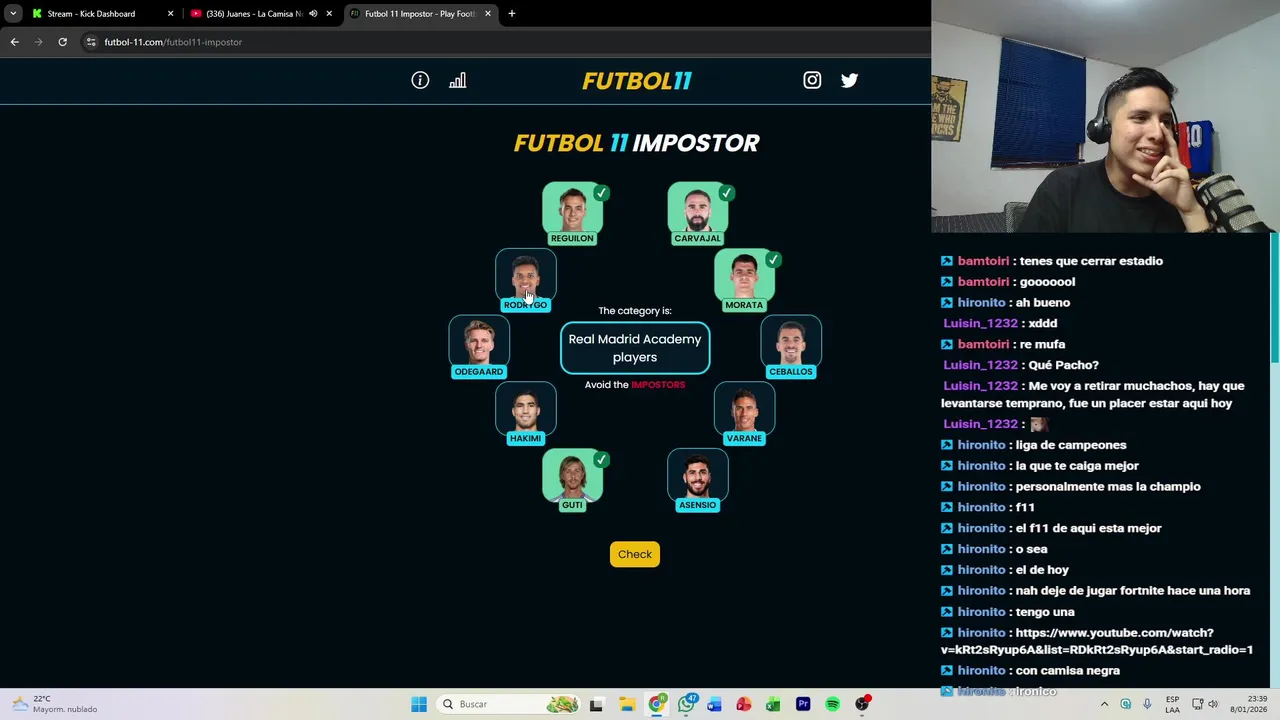Go back in browser history

tap(14, 42)
